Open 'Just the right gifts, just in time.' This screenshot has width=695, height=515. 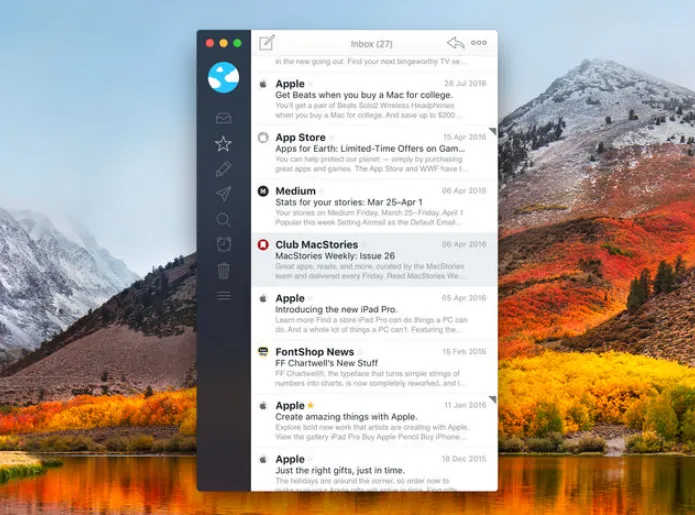tap(374, 470)
